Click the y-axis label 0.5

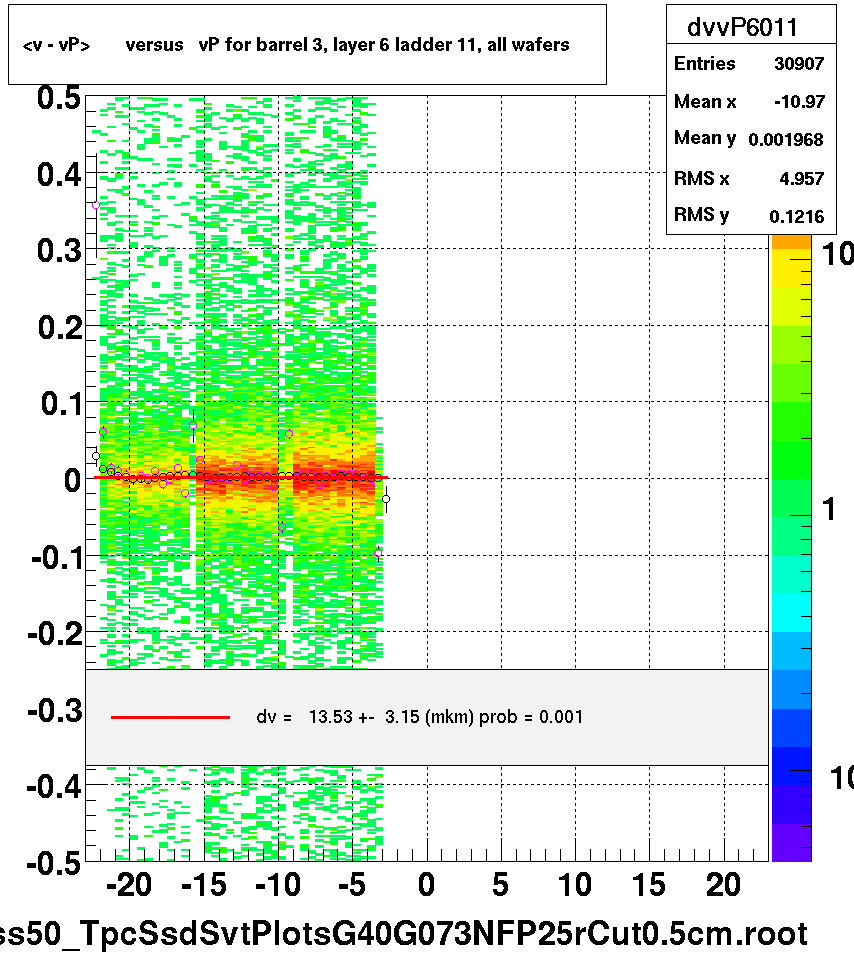click(59, 98)
